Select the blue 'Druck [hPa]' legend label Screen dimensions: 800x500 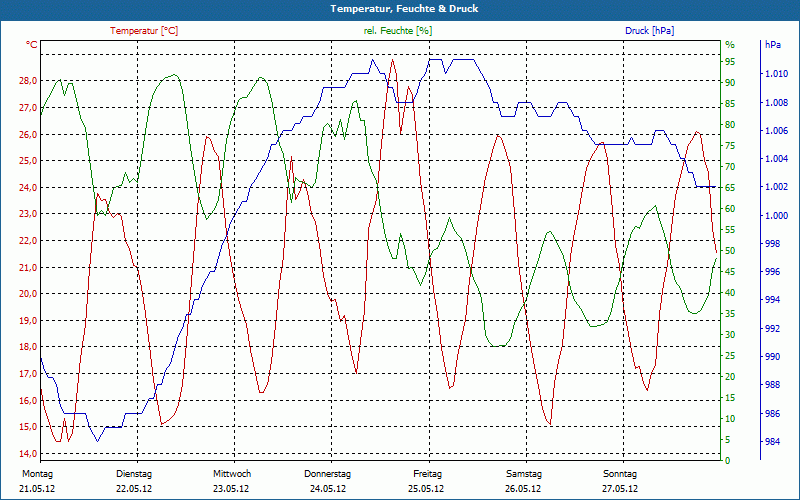point(649,31)
